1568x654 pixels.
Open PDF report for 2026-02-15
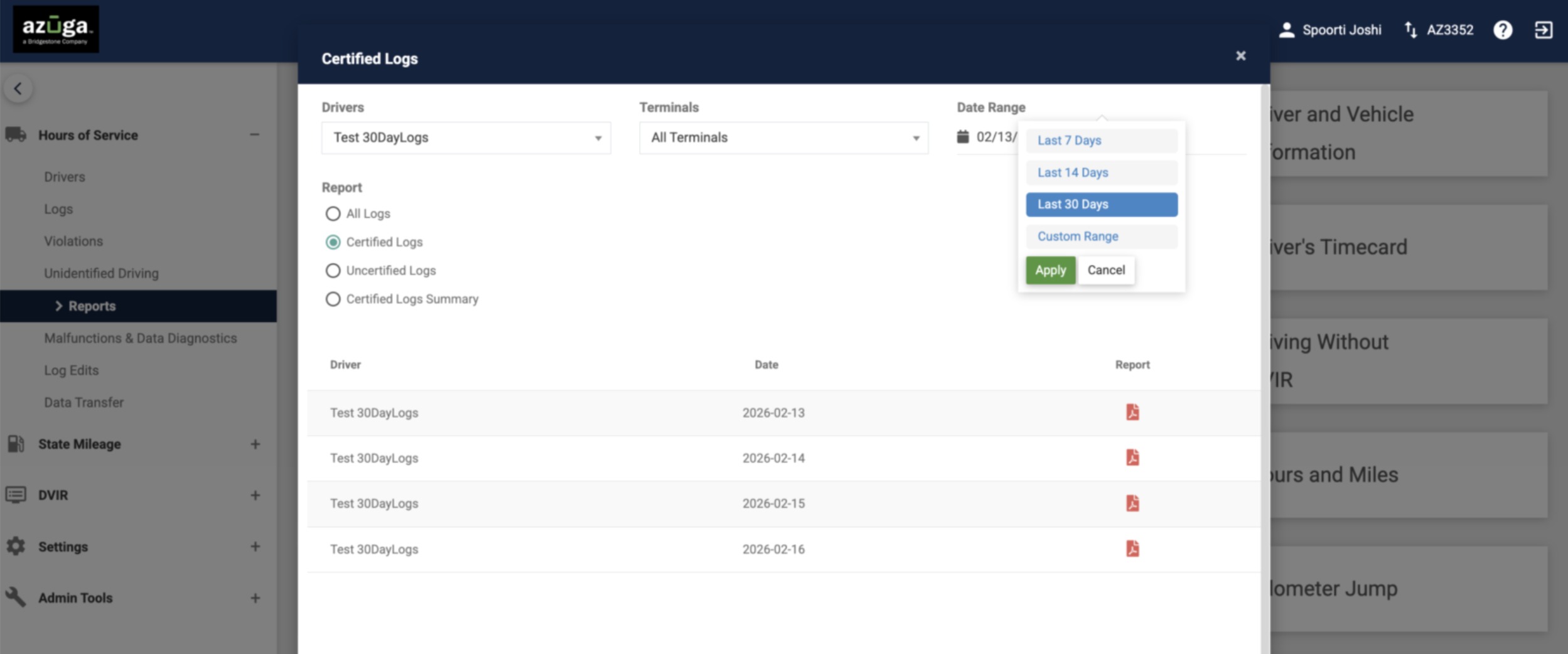point(1132,503)
